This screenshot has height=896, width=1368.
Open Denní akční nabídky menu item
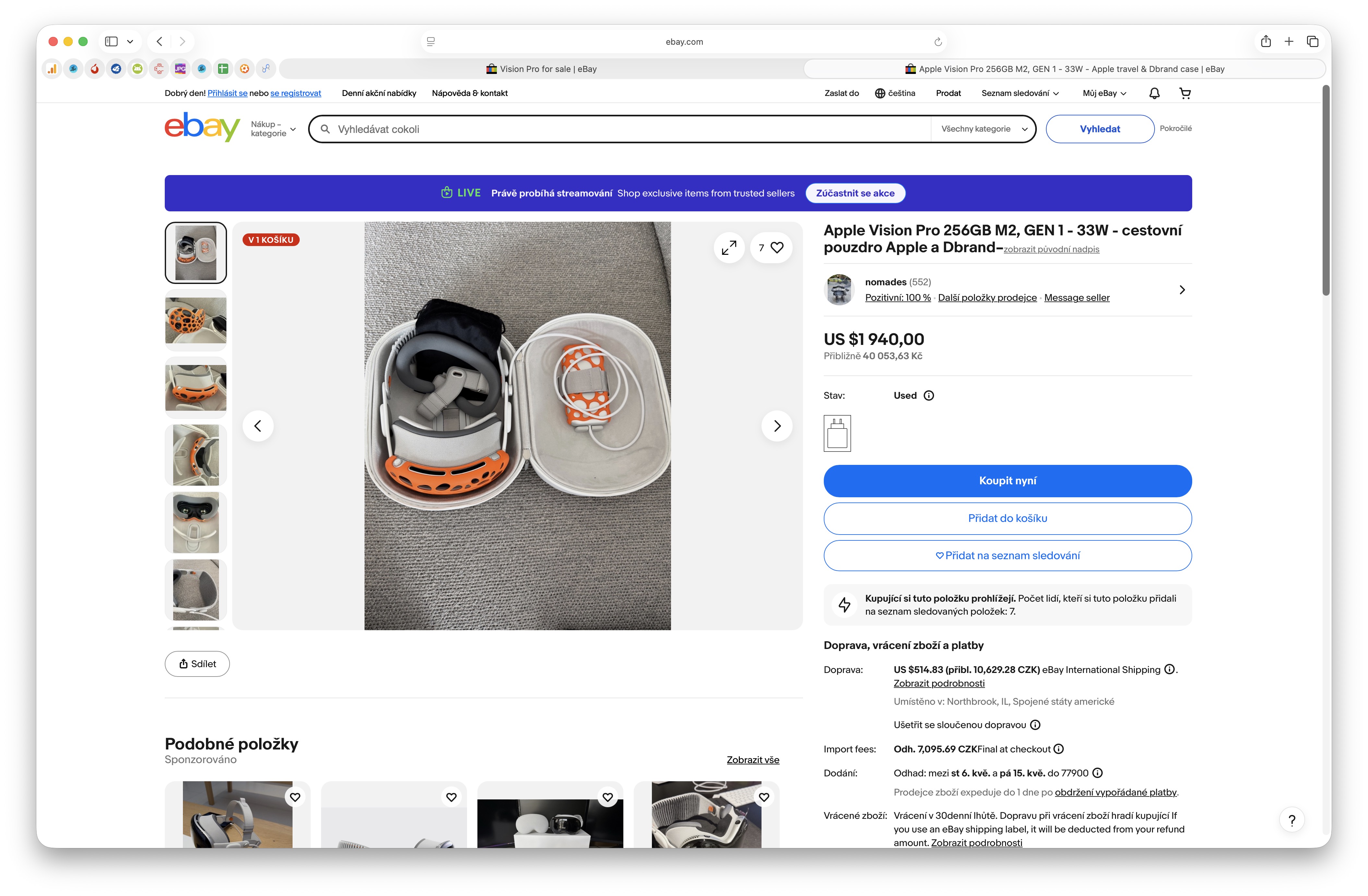click(x=379, y=93)
